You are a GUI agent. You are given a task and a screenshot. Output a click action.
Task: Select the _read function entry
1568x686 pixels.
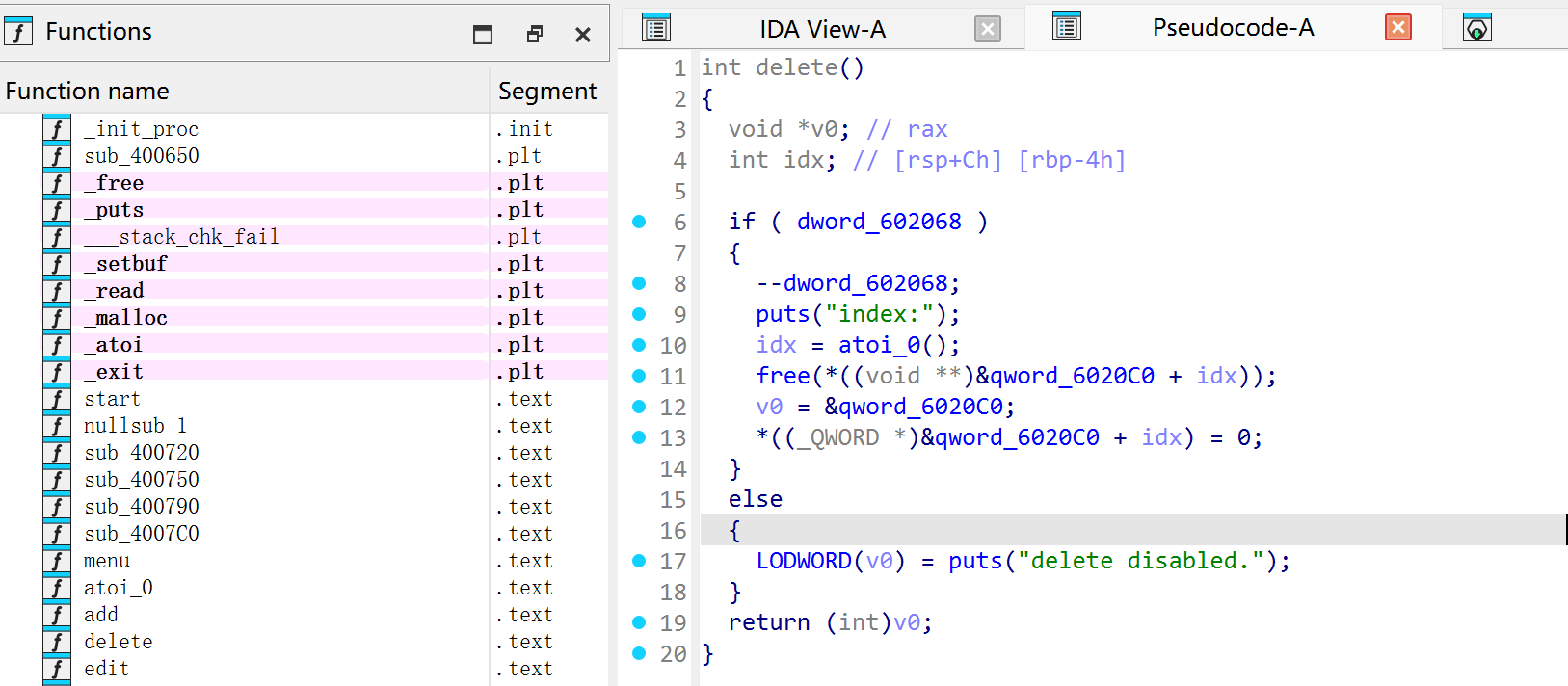(x=304, y=291)
